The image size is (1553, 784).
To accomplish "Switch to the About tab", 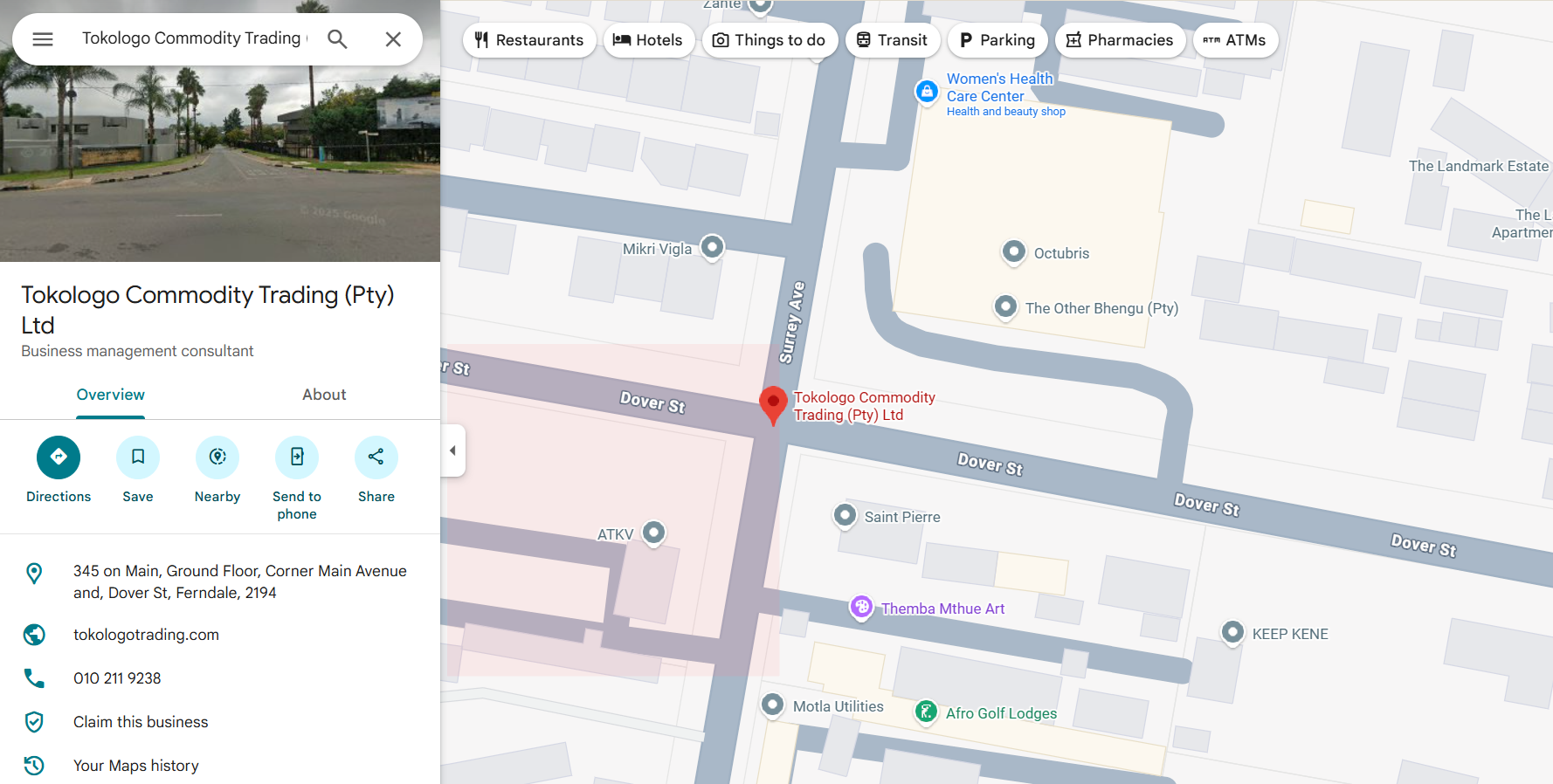I will coord(324,395).
